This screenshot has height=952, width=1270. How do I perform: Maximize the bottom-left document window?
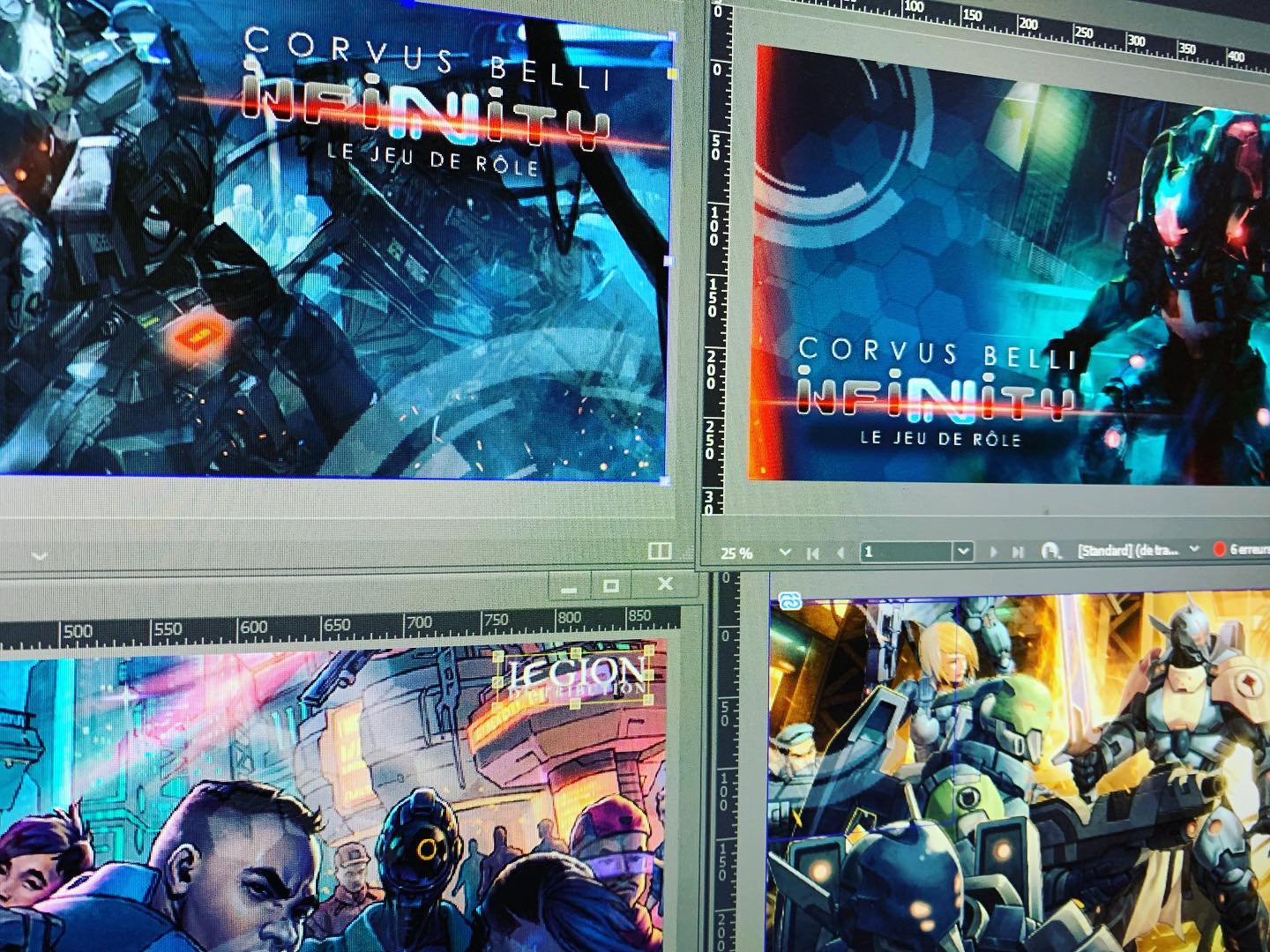pyautogui.click(x=611, y=585)
